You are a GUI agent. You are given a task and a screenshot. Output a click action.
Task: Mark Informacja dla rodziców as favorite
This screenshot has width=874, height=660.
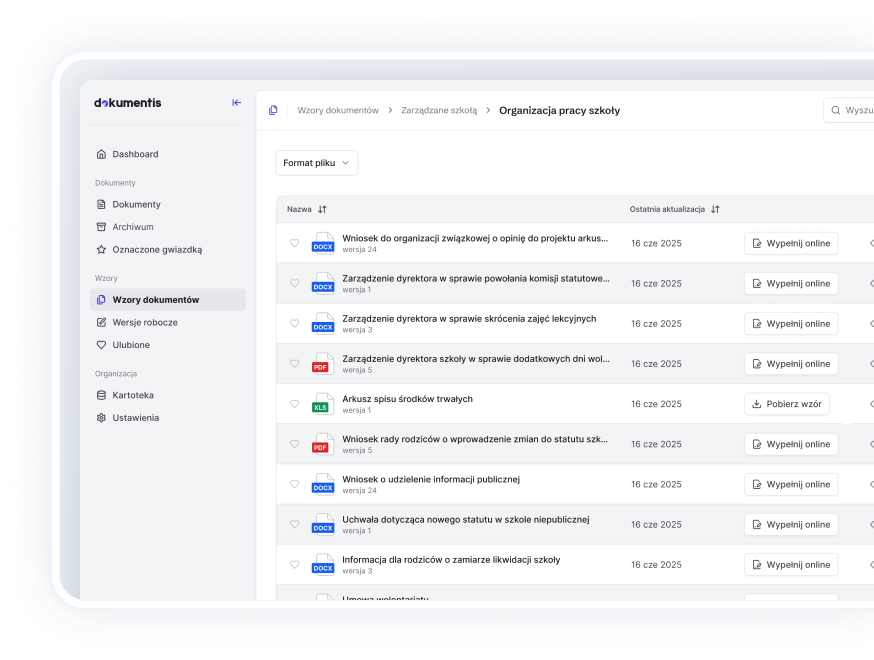click(294, 564)
